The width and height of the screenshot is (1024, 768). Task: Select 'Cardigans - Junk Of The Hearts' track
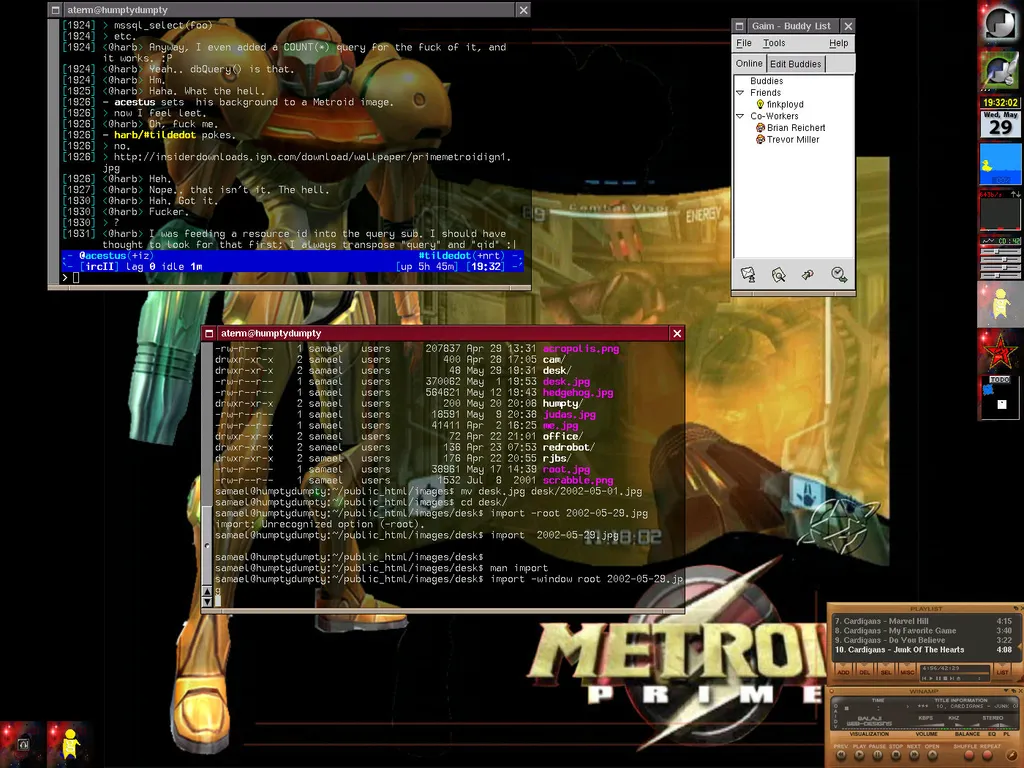[923, 650]
